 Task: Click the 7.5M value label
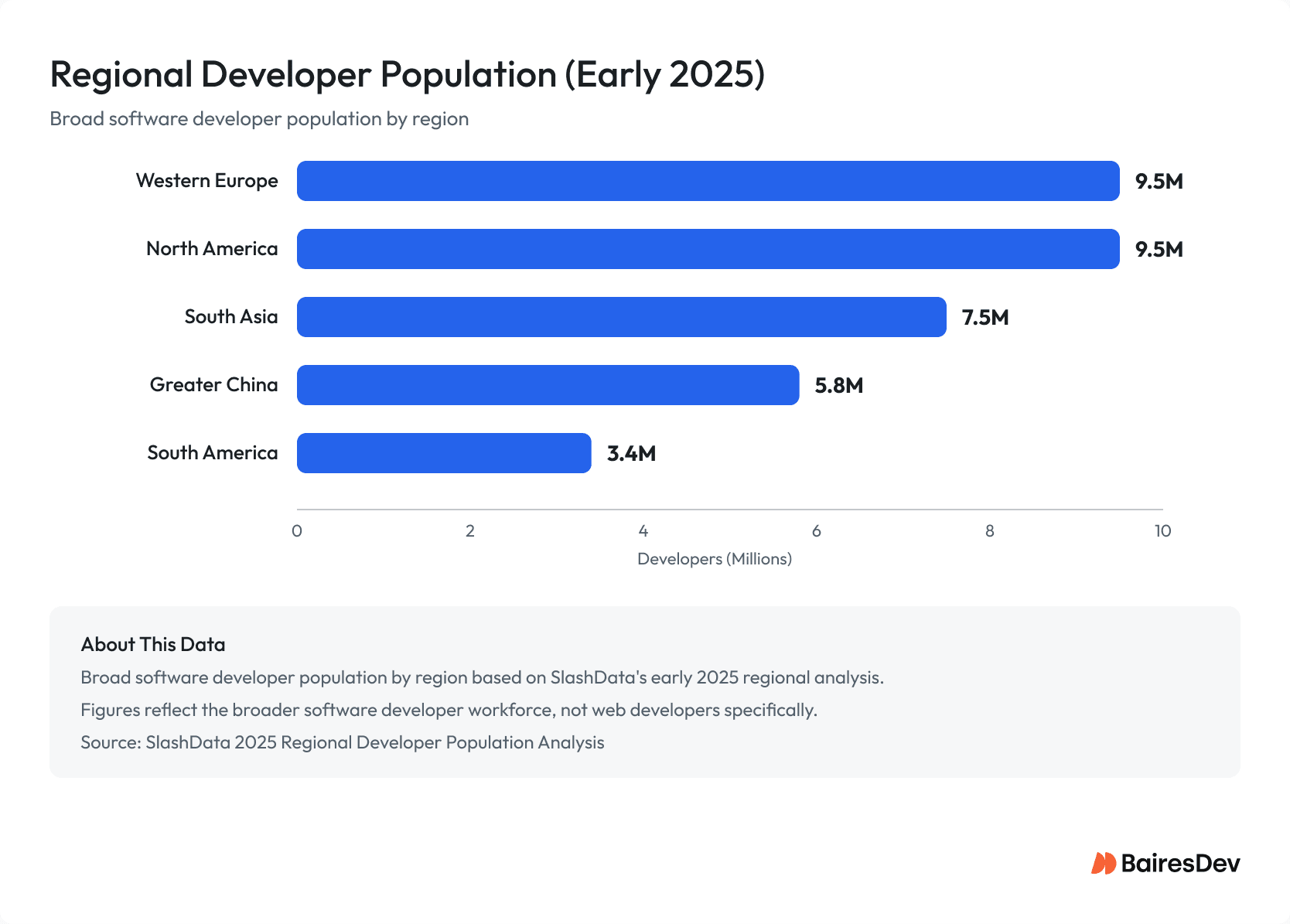pyautogui.click(x=985, y=317)
